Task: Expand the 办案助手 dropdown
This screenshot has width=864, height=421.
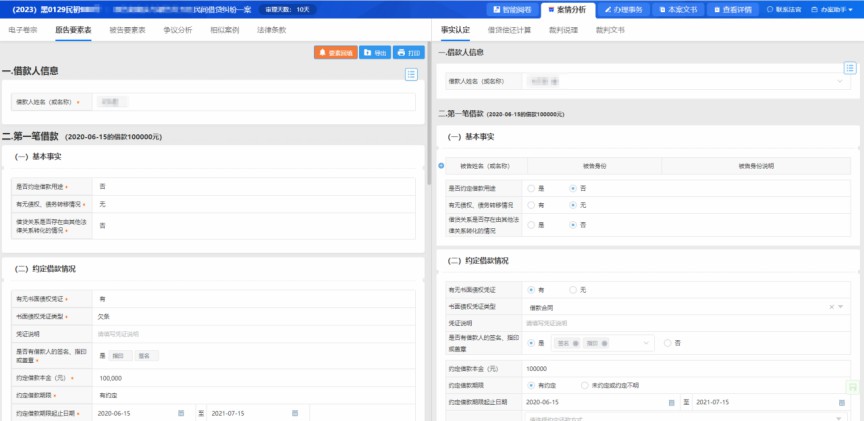Action: pyautogui.click(x=832, y=9)
